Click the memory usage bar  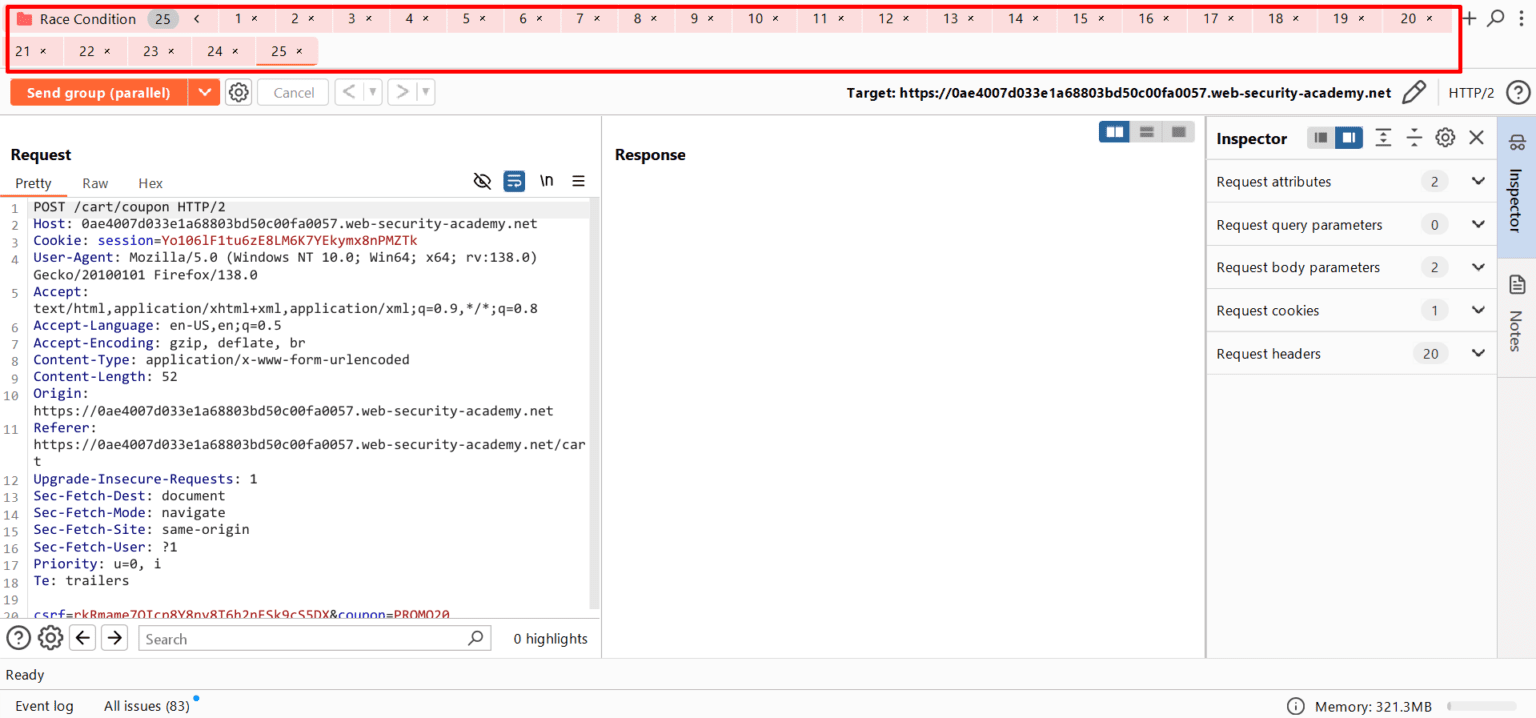tap(1481, 706)
